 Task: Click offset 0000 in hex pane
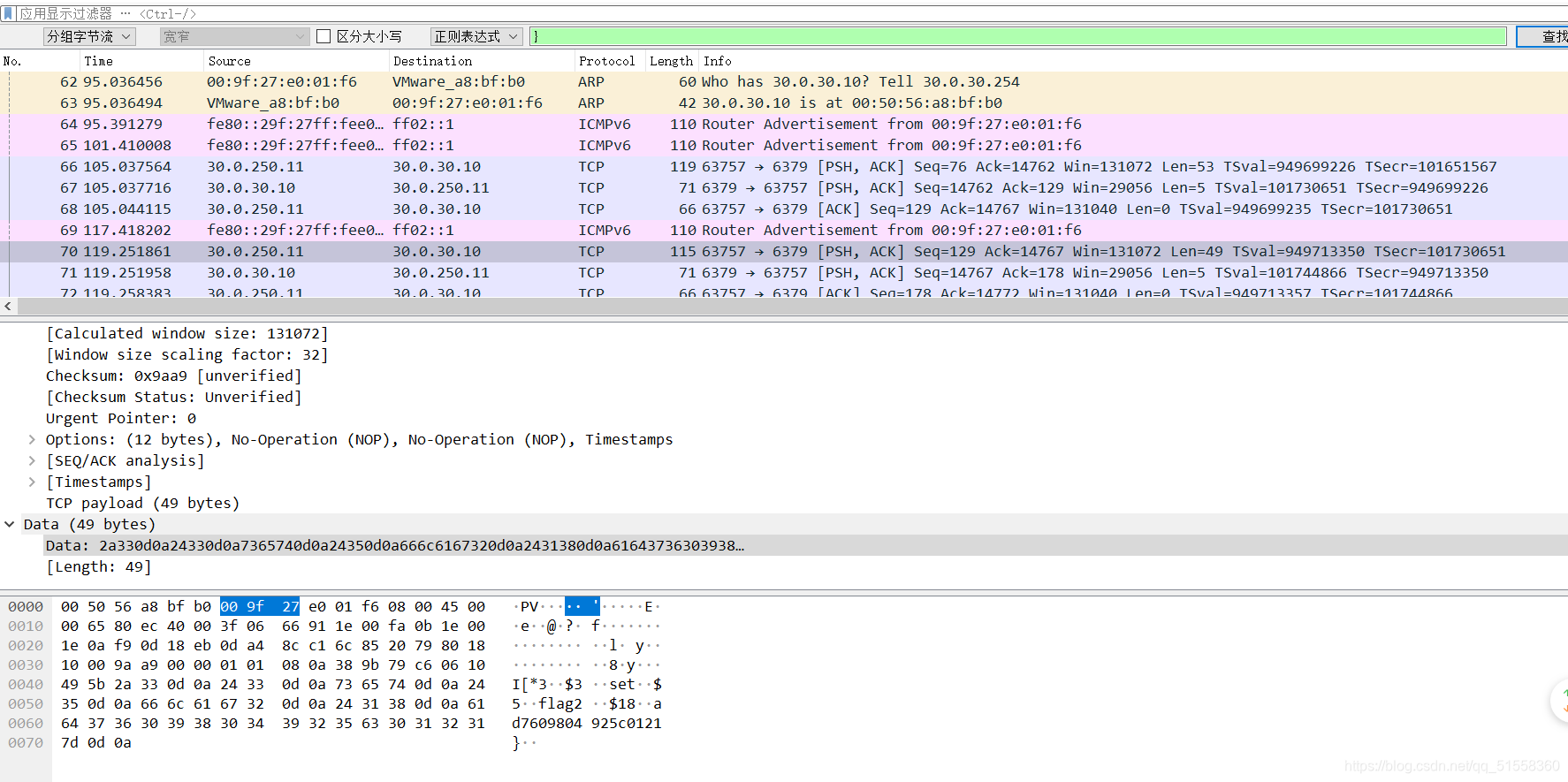26,606
